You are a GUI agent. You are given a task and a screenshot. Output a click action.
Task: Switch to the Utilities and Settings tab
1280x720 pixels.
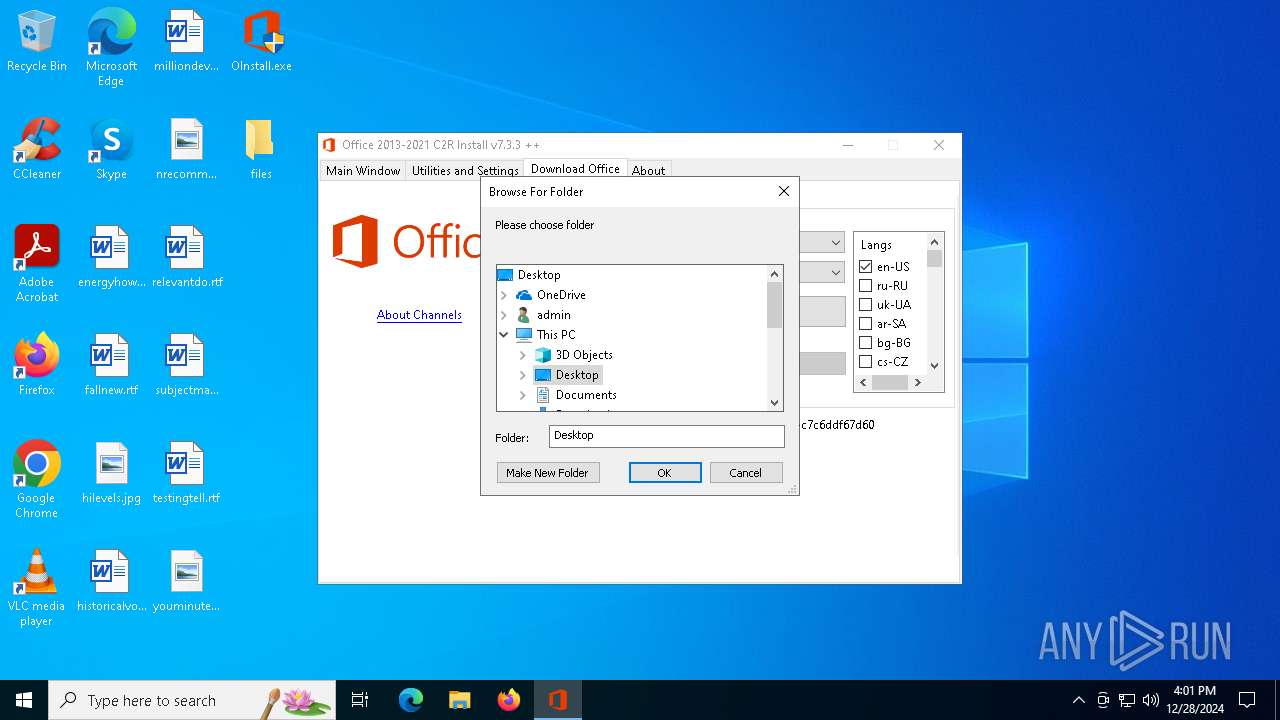(465, 171)
